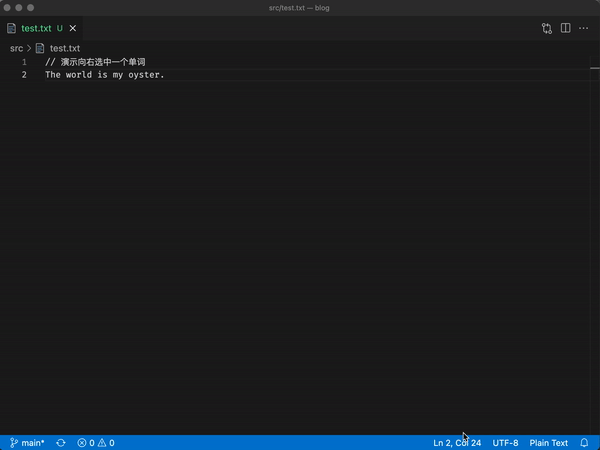
Task: Click the git branch icon in status bar
Action: point(14,443)
